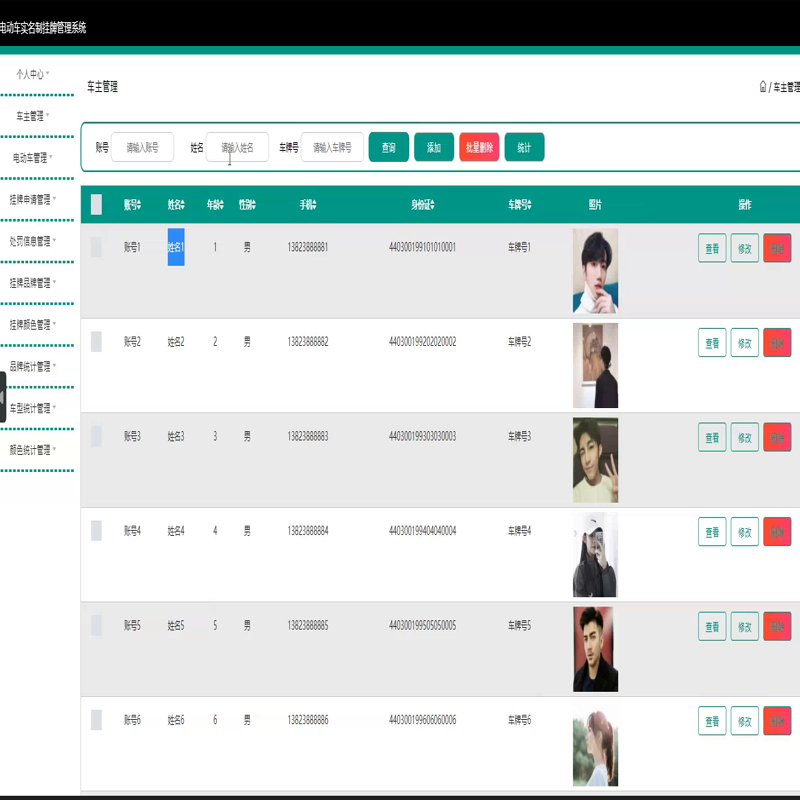This screenshot has height=800, width=800.
Task: Edit the row 账号6
Action: tap(744, 720)
